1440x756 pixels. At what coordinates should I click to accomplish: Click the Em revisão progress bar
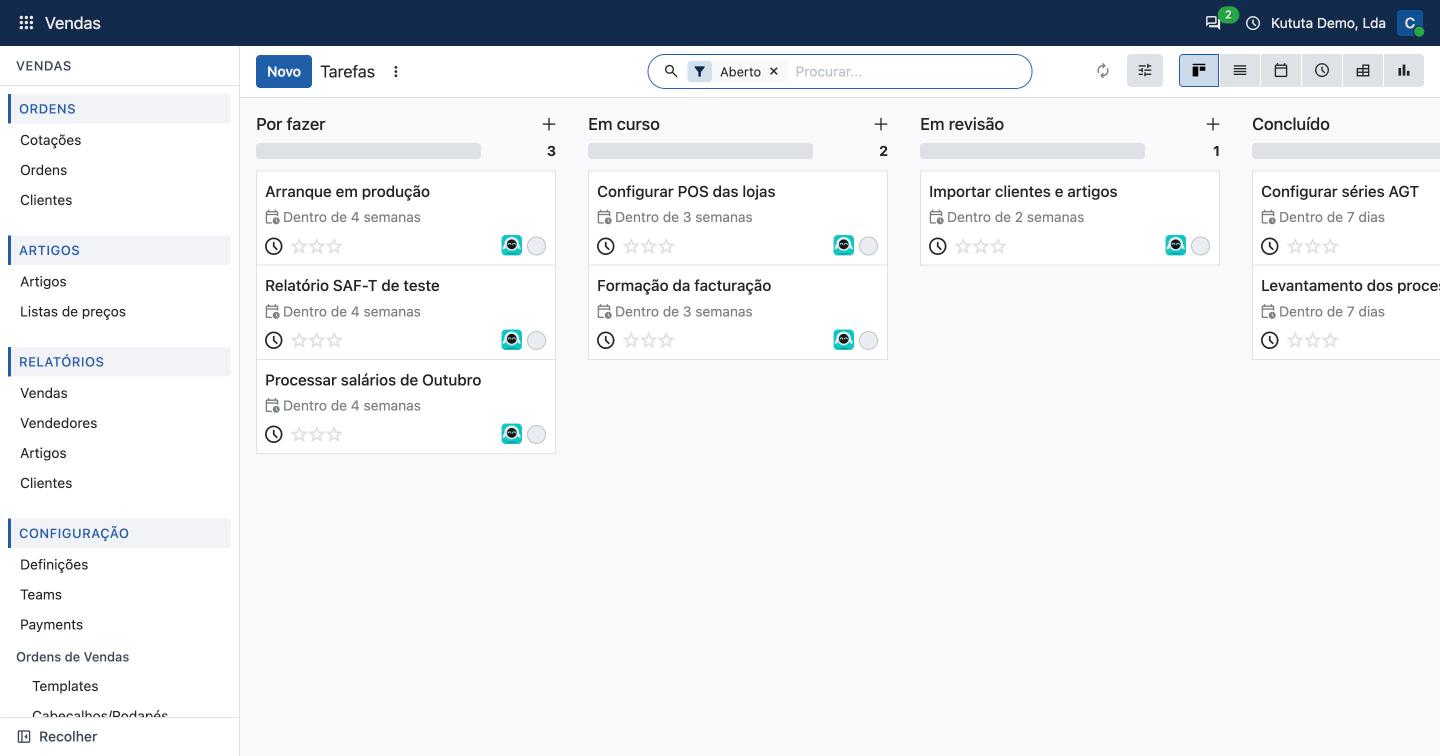pos(1032,151)
